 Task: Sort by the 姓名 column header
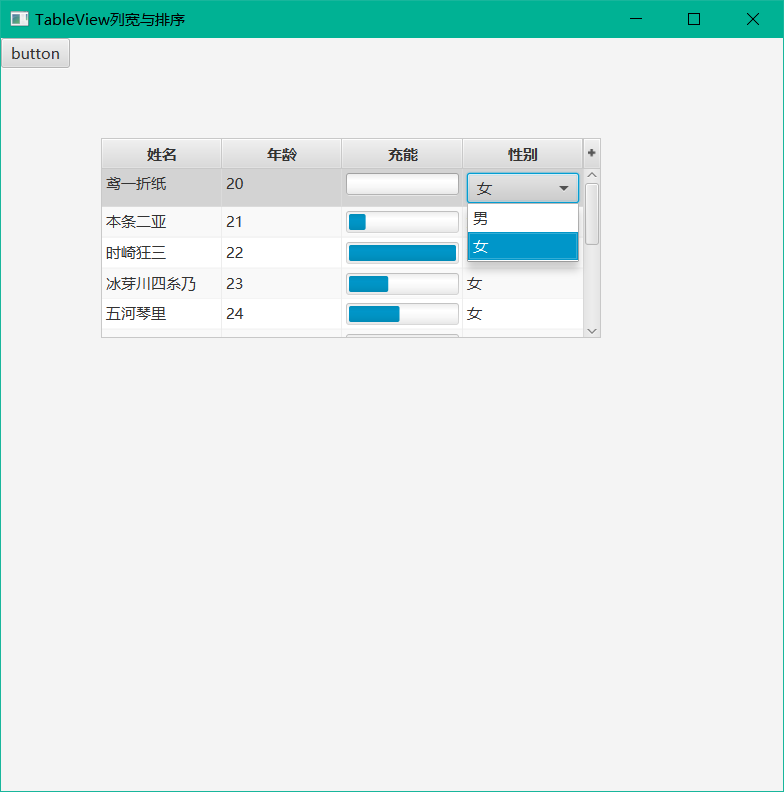161,154
